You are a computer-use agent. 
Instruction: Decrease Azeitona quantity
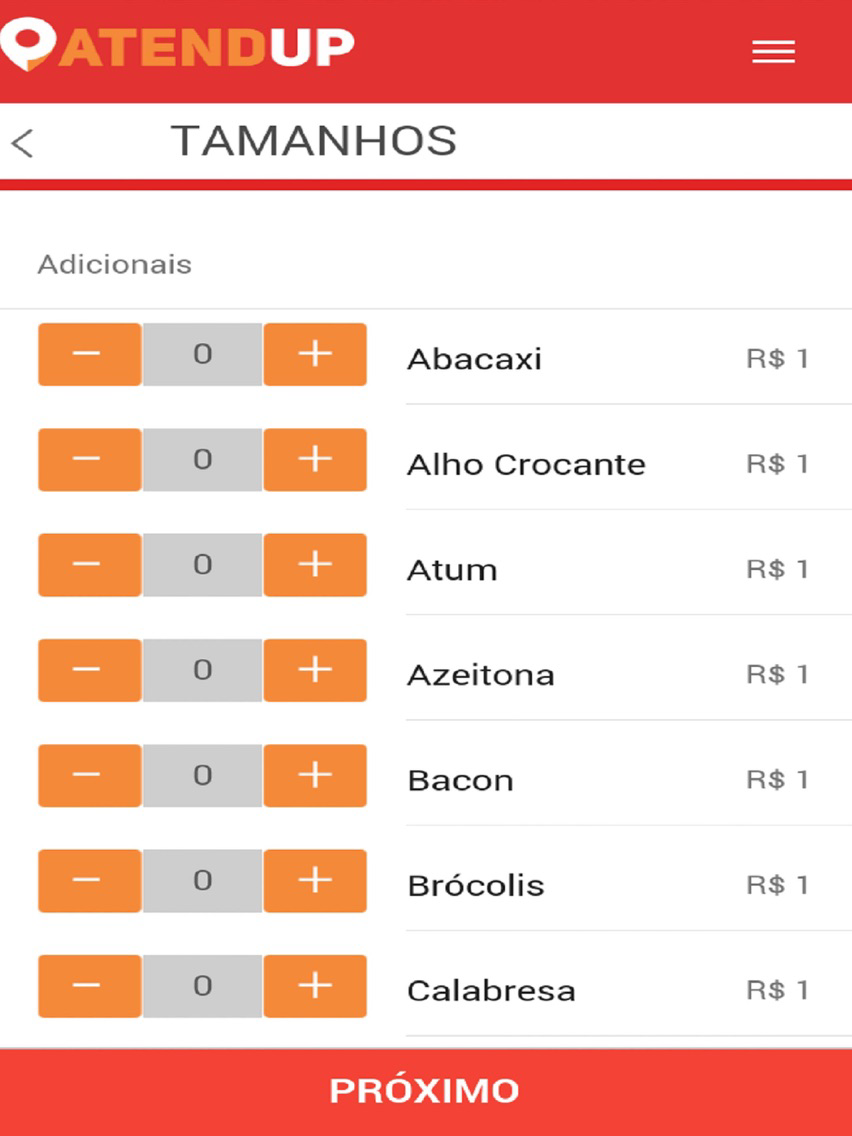coord(90,670)
